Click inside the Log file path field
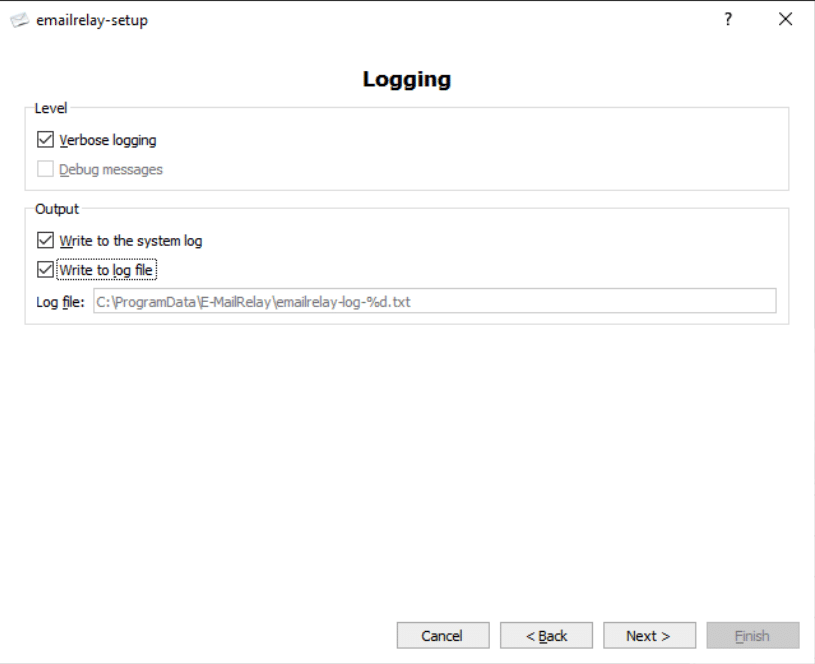This screenshot has height=664, width=815. (x=435, y=301)
